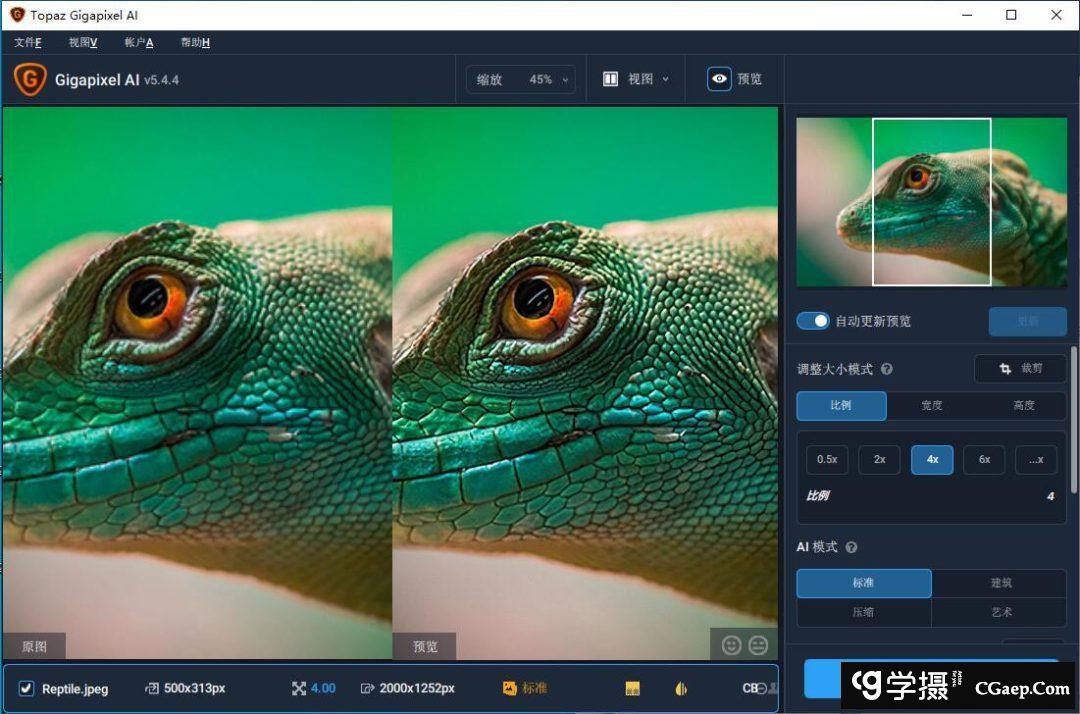Image resolution: width=1080 pixels, height=714 pixels.
Task: Click the 裁剪 crop button
Action: pyautogui.click(x=1020, y=368)
